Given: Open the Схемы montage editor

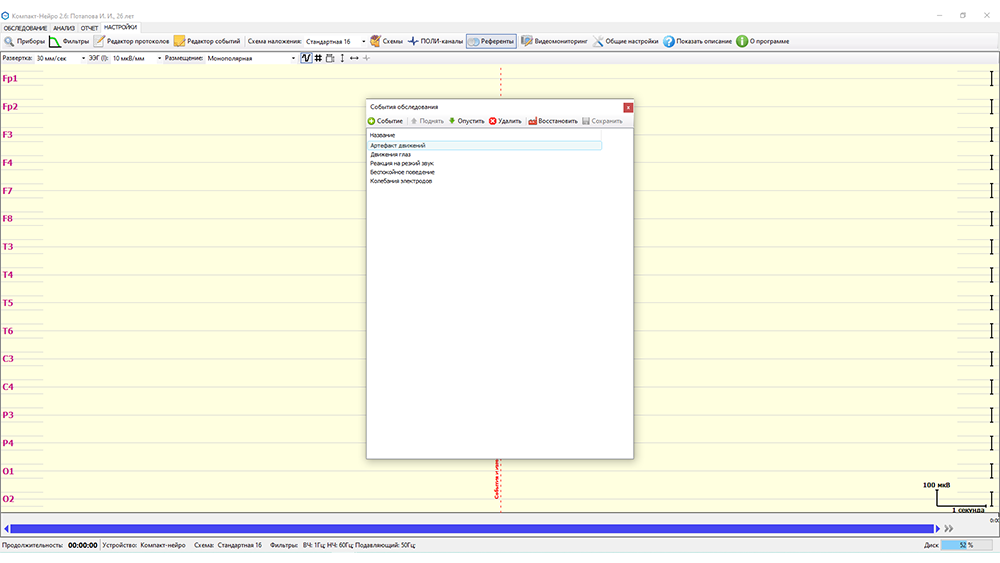Looking at the screenshot, I should (386, 41).
